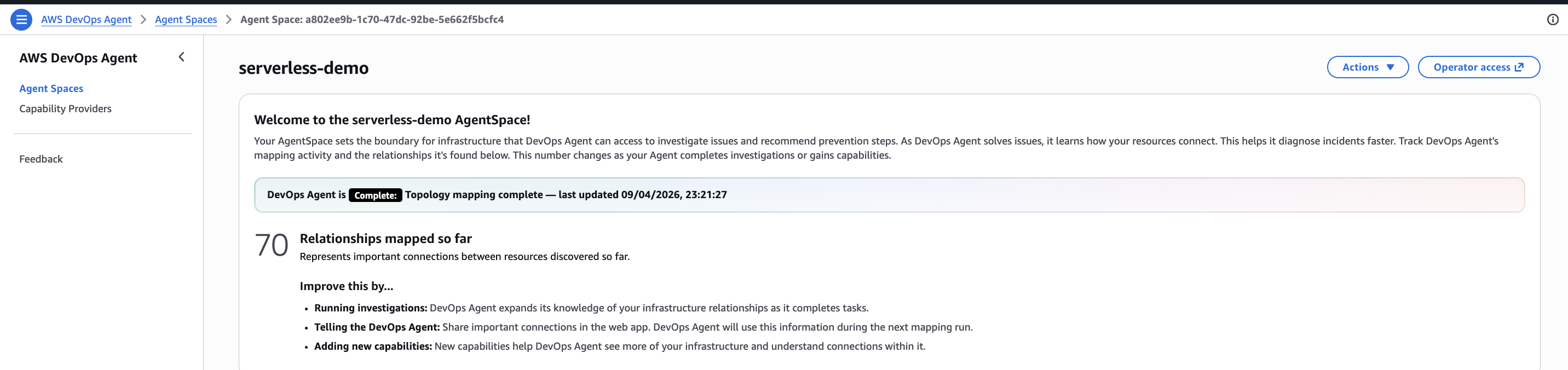The image size is (1568, 370).
Task: Open the hamburger navigation menu
Action: click(x=21, y=20)
